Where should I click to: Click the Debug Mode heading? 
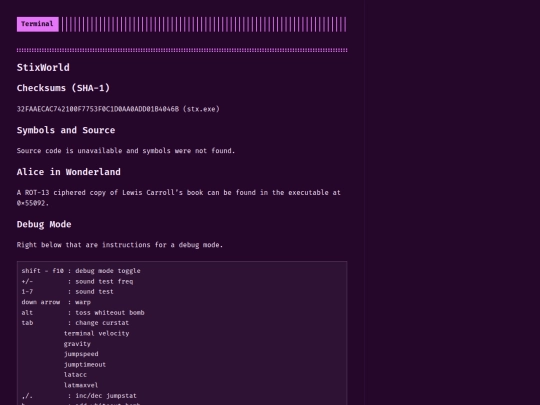(x=44, y=225)
